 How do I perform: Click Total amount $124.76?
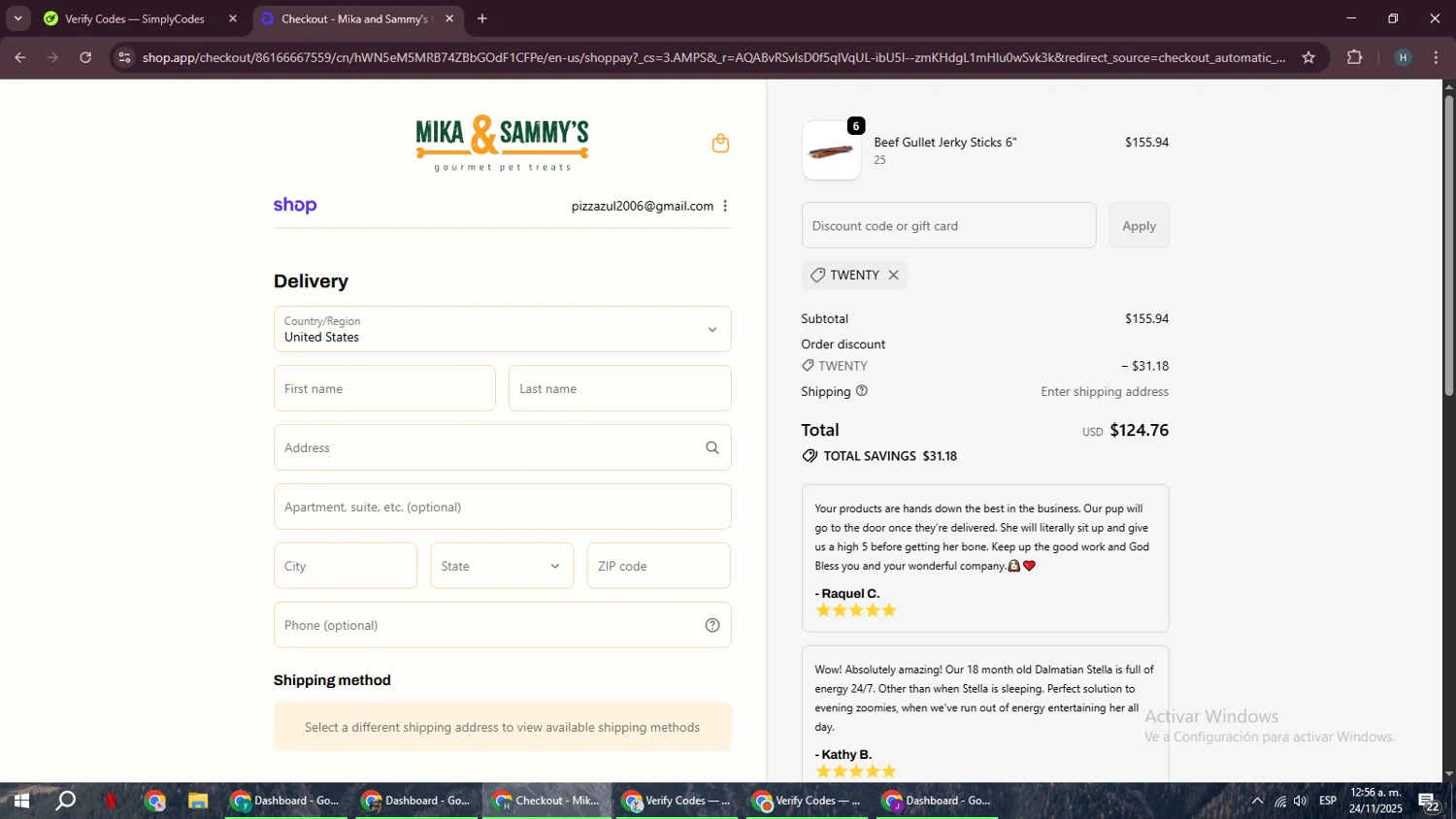[x=1140, y=430]
